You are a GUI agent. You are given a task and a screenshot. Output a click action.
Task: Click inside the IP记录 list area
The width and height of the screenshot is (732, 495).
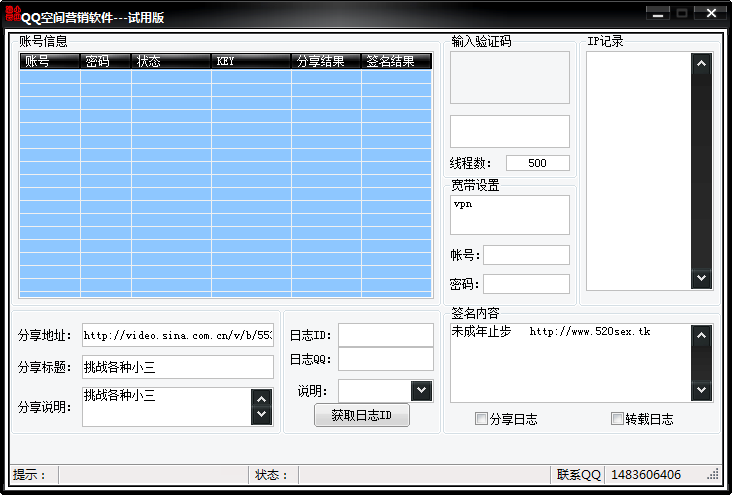[639, 171]
